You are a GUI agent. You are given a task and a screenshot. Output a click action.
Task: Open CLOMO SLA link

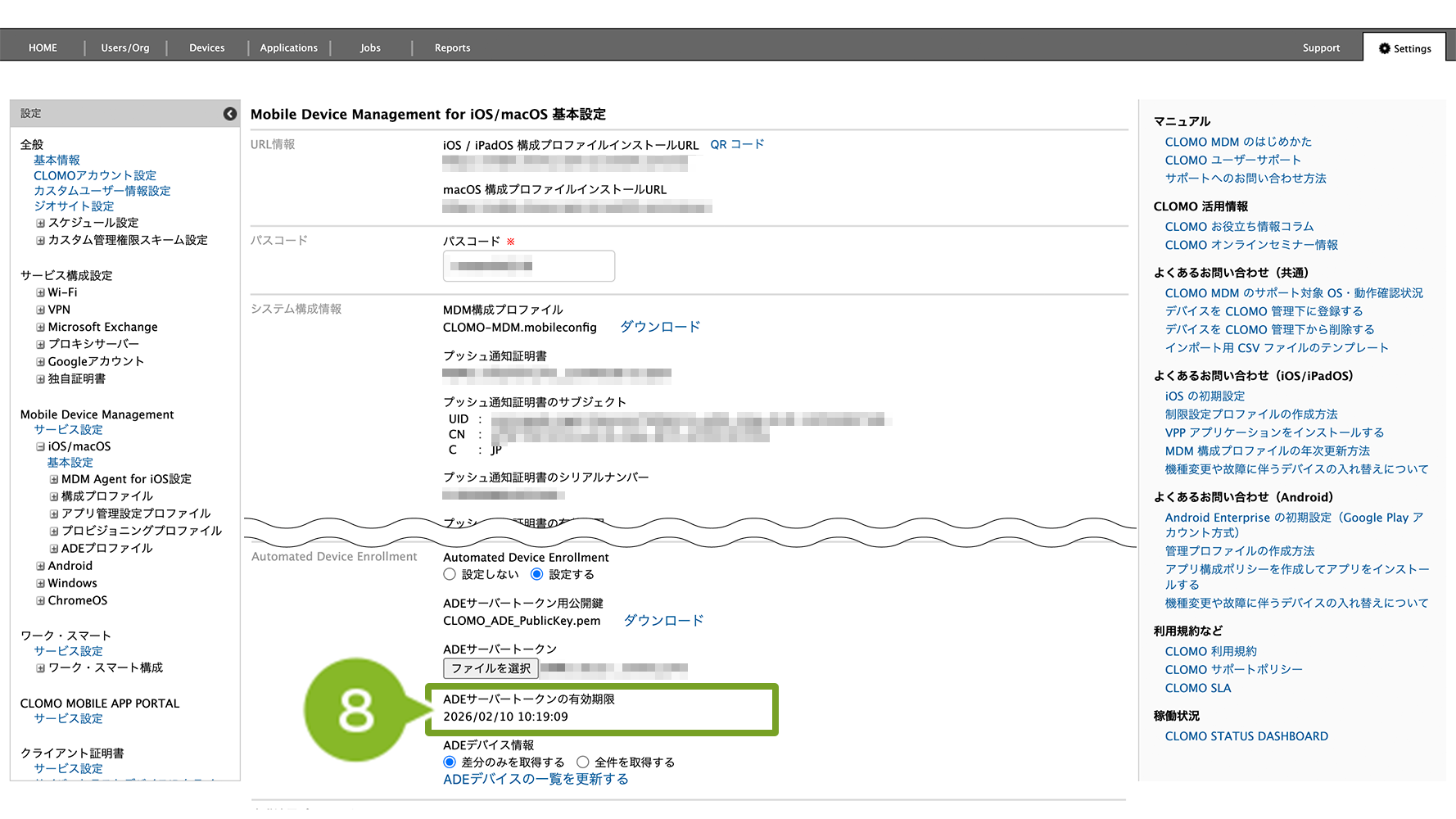1198,688
